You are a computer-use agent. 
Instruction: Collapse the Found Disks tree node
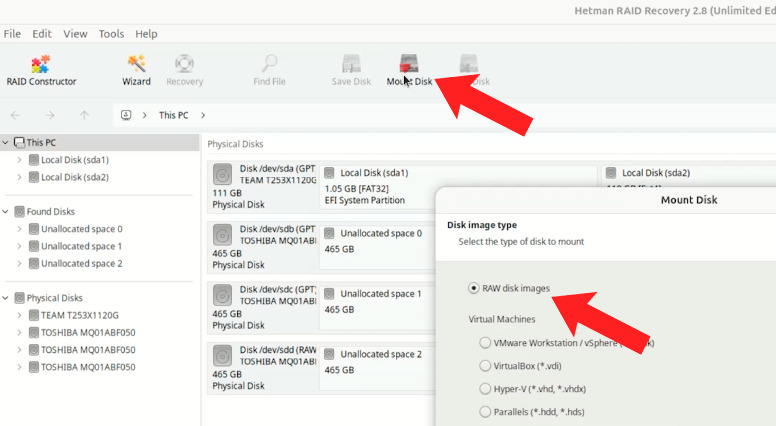pyautogui.click(x=5, y=212)
